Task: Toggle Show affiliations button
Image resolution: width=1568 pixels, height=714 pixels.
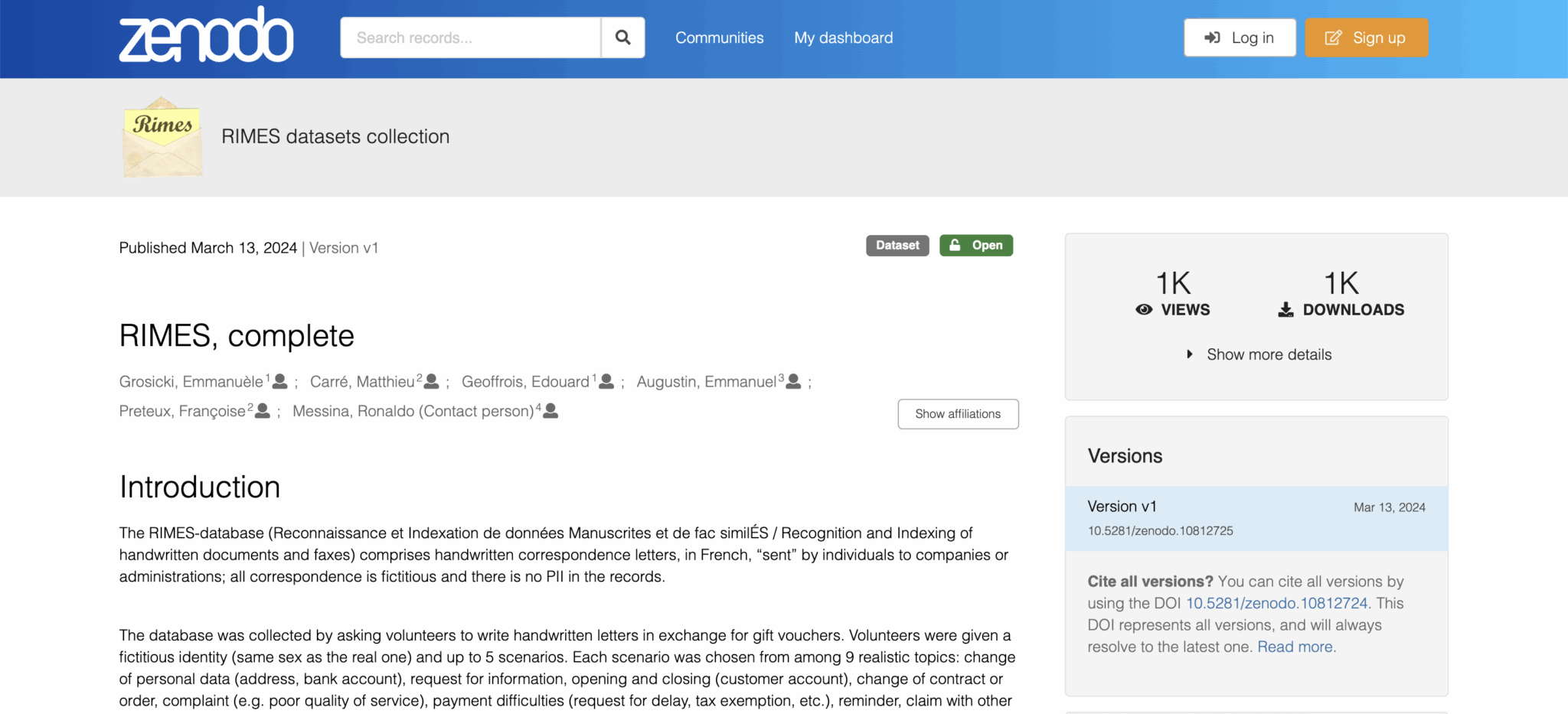Action: click(x=958, y=414)
